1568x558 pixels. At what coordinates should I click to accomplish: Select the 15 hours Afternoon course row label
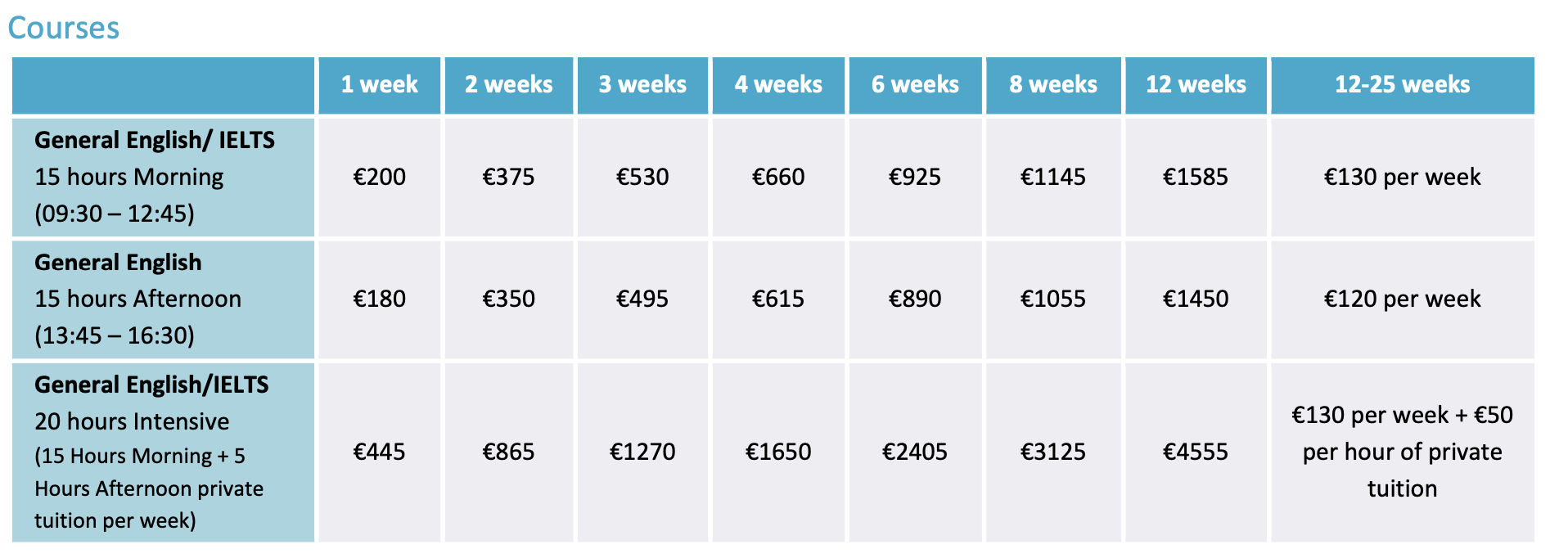(x=137, y=299)
